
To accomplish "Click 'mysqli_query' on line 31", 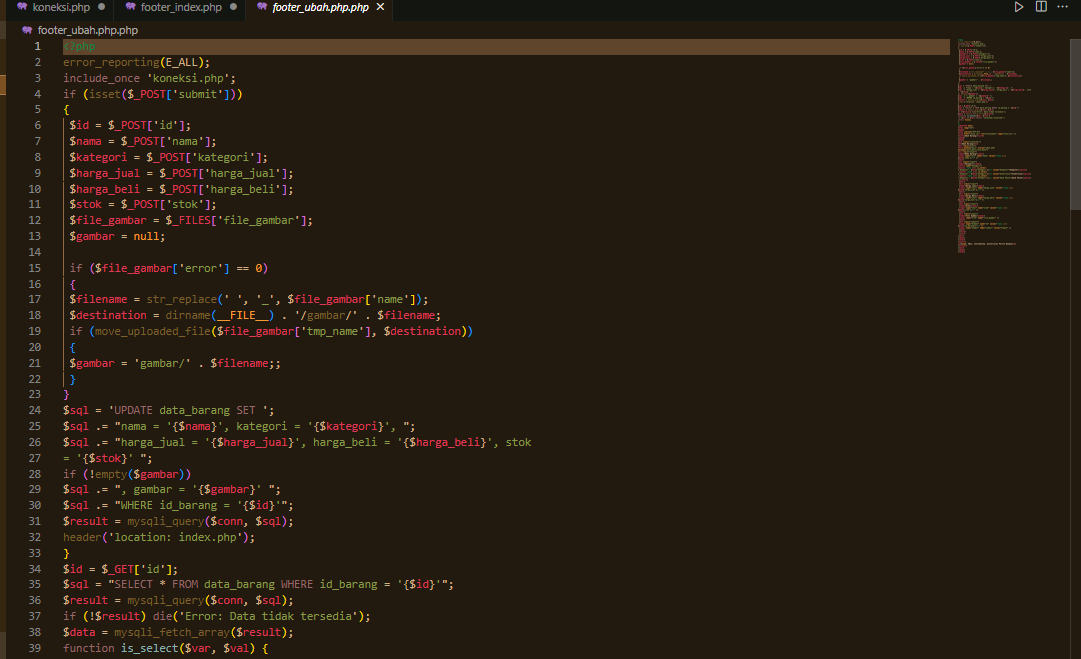I will [x=165, y=521].
